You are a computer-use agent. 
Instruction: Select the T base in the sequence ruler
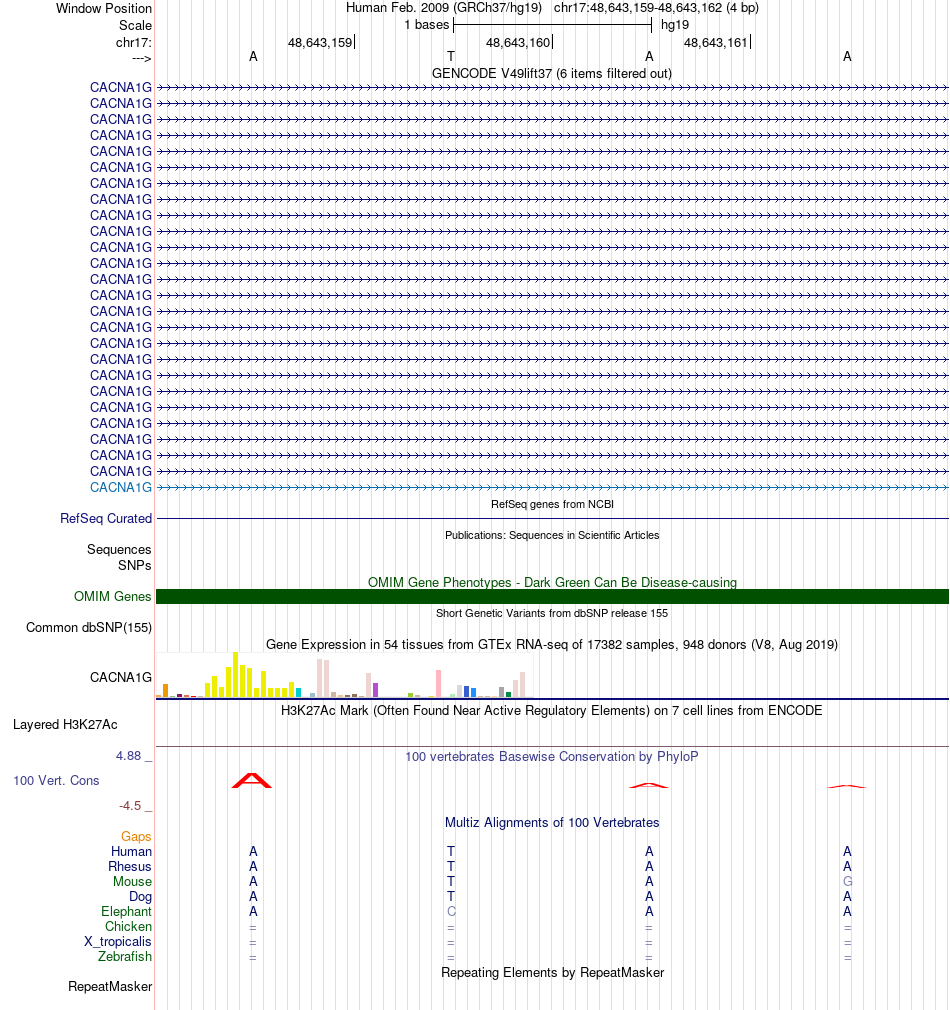451,57
